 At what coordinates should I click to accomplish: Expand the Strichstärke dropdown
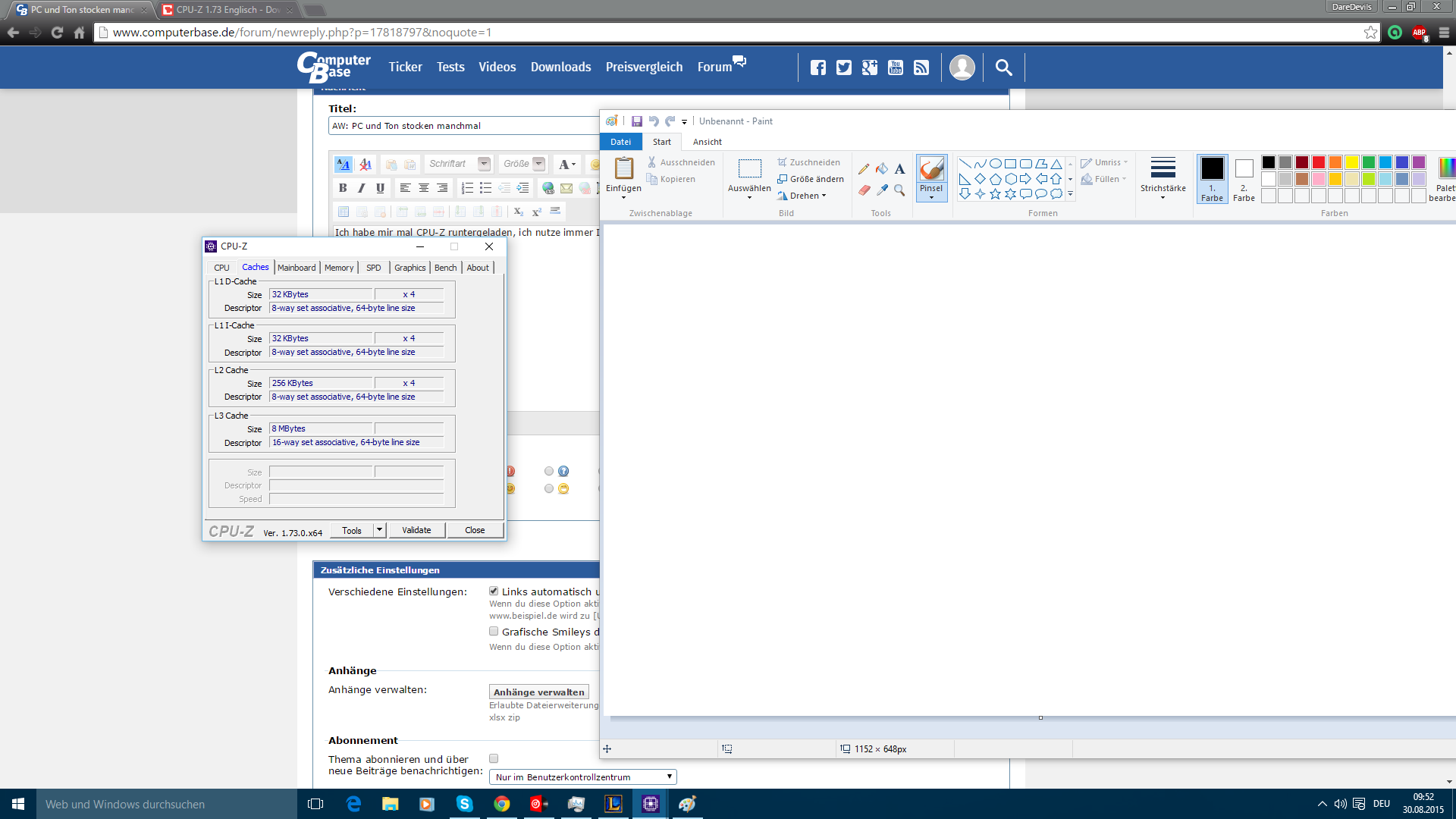pos(1163,178)
